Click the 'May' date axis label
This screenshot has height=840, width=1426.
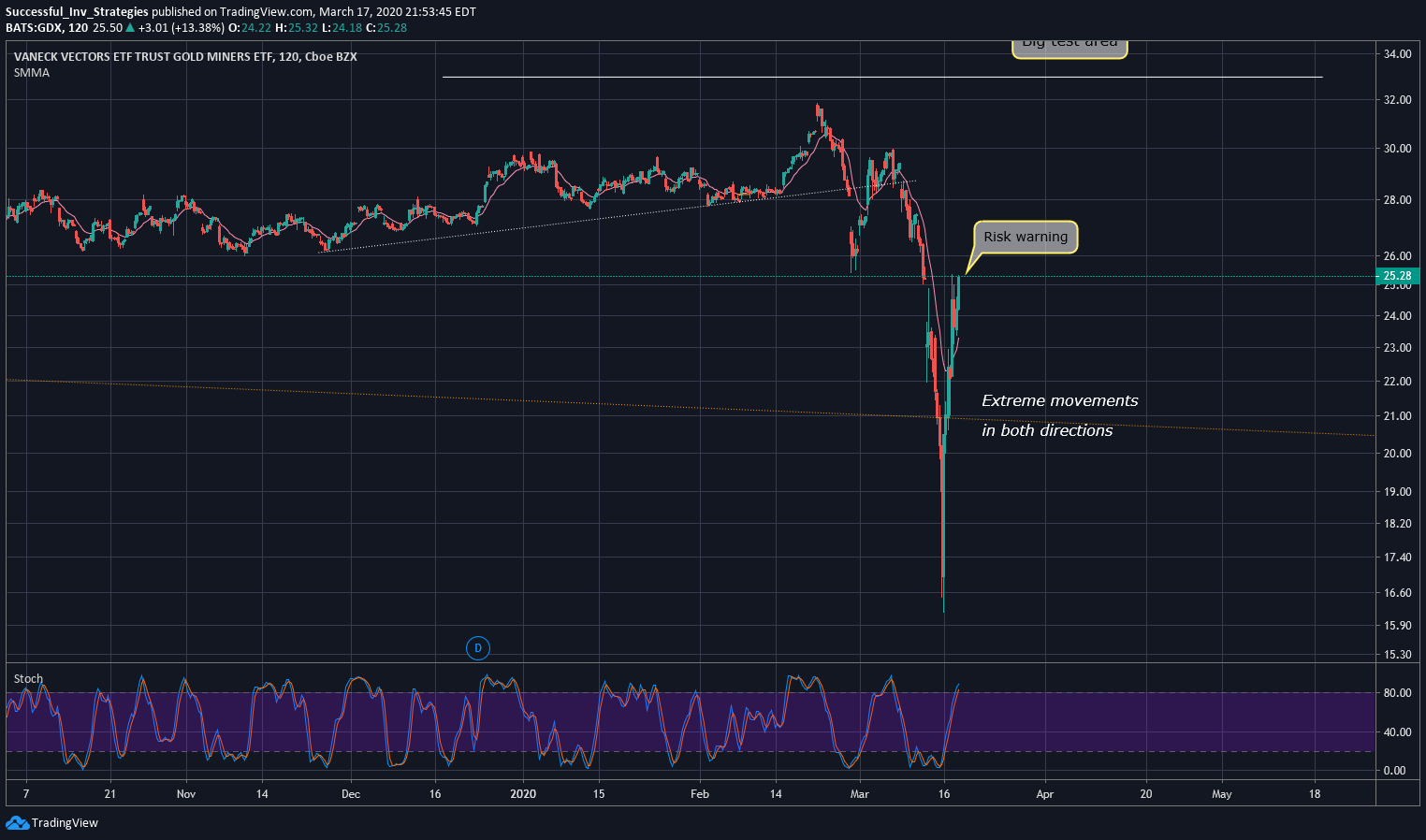coord(1222,794)
